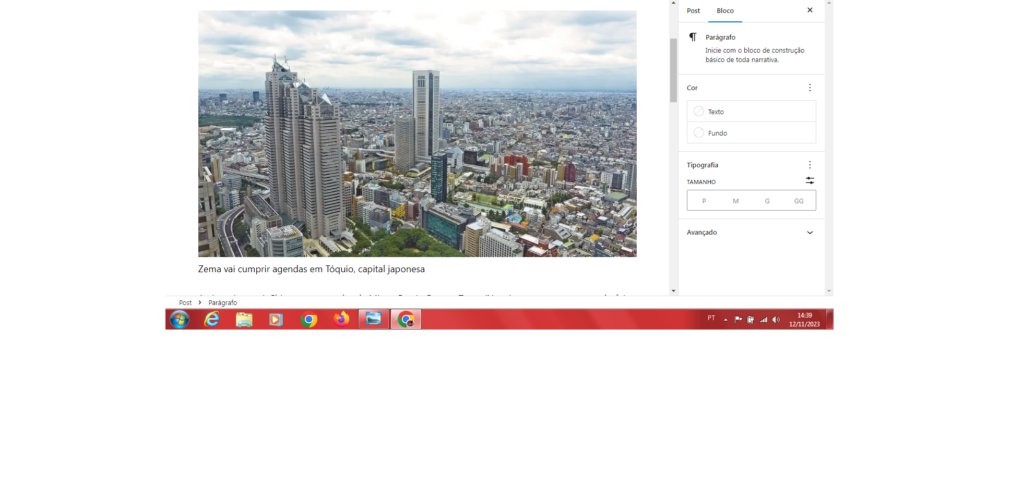Click the clock showing 14:39
The width and height of the screenshot is (1024, 487).
point(804,319)
